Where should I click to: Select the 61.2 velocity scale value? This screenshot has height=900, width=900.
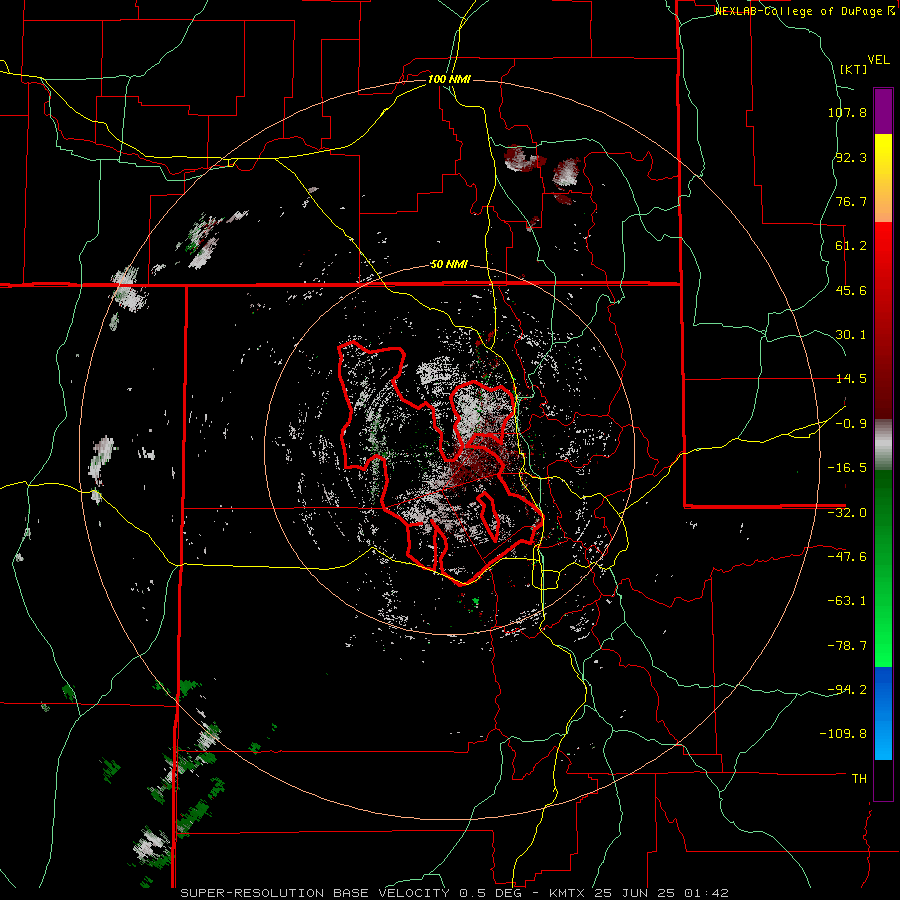coord(851,246)
